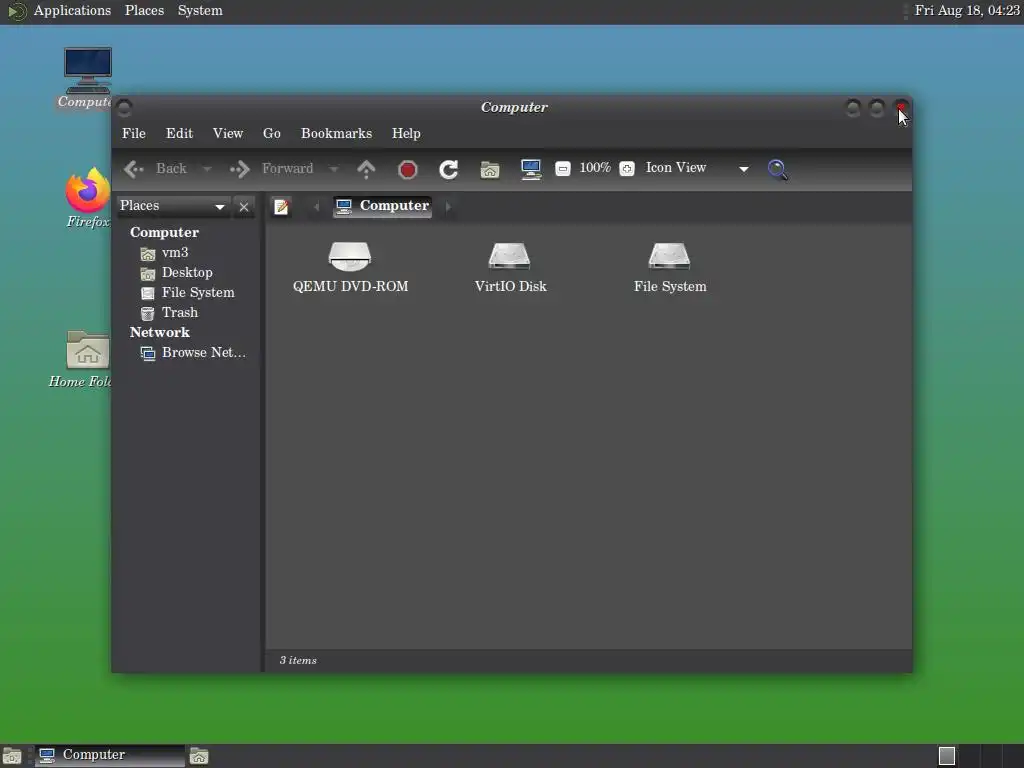The image size is (1024, 768).
Task: Open the window menu button at title bar left
Action: pyautogui.click(x=125, y=107)
